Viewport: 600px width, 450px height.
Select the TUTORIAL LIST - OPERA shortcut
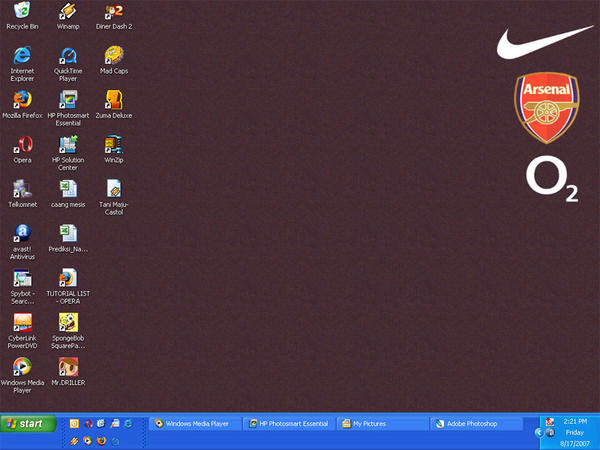[68, 287]
